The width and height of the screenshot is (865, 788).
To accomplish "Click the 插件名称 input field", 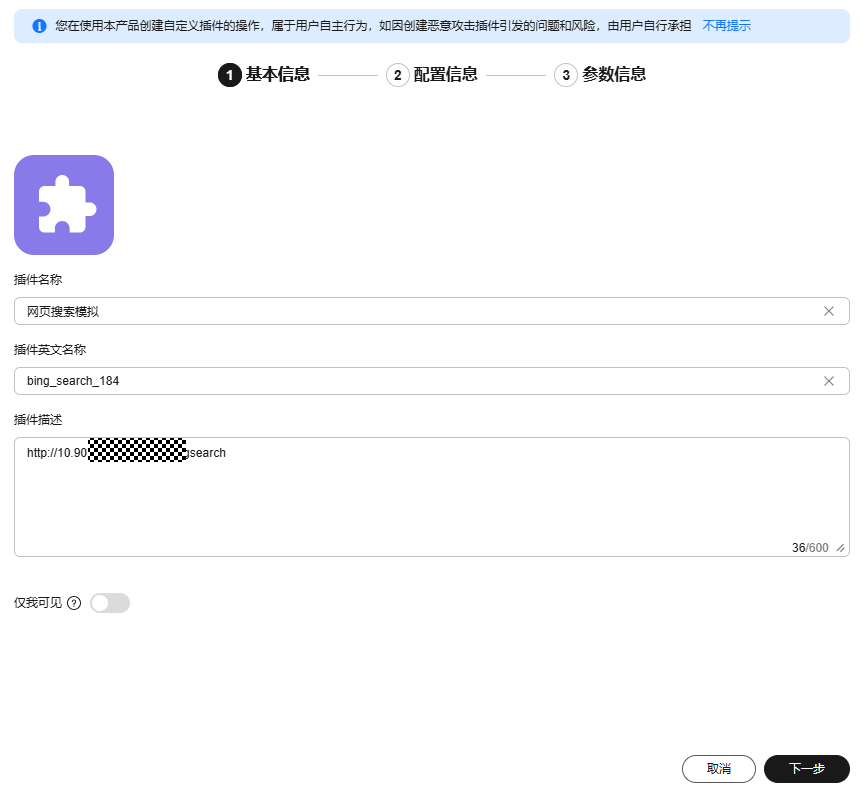I will (432, 311).
